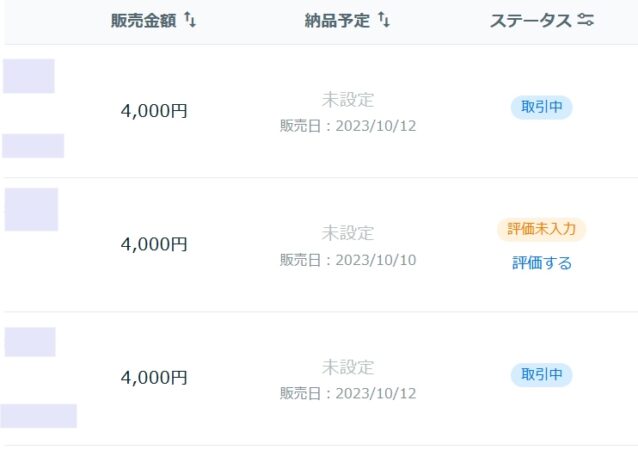Select the 4,000円 amount in the last row
This screenshot has height=450, width=638.
coord(154,378)
